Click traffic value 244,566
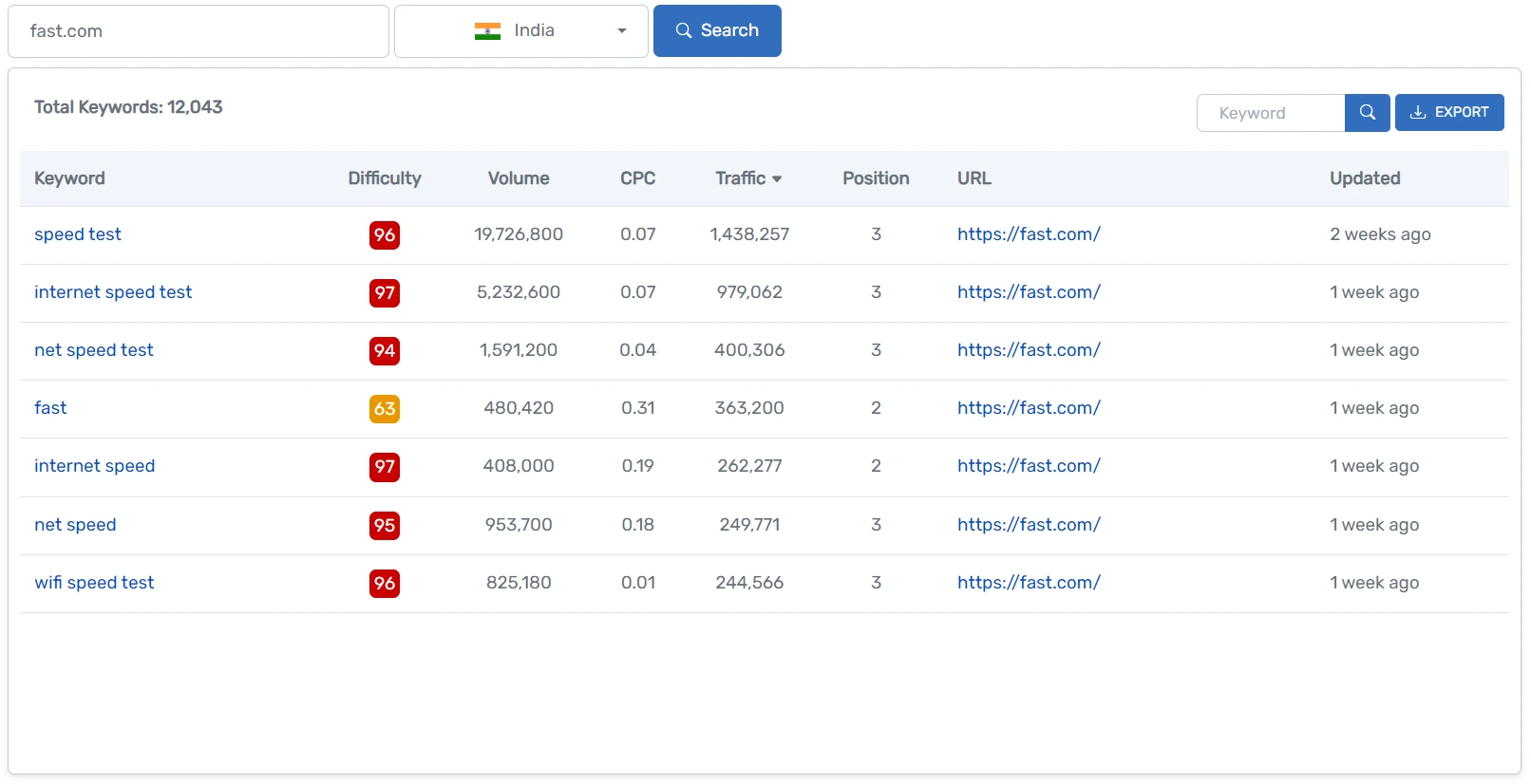 pos(749,583)
